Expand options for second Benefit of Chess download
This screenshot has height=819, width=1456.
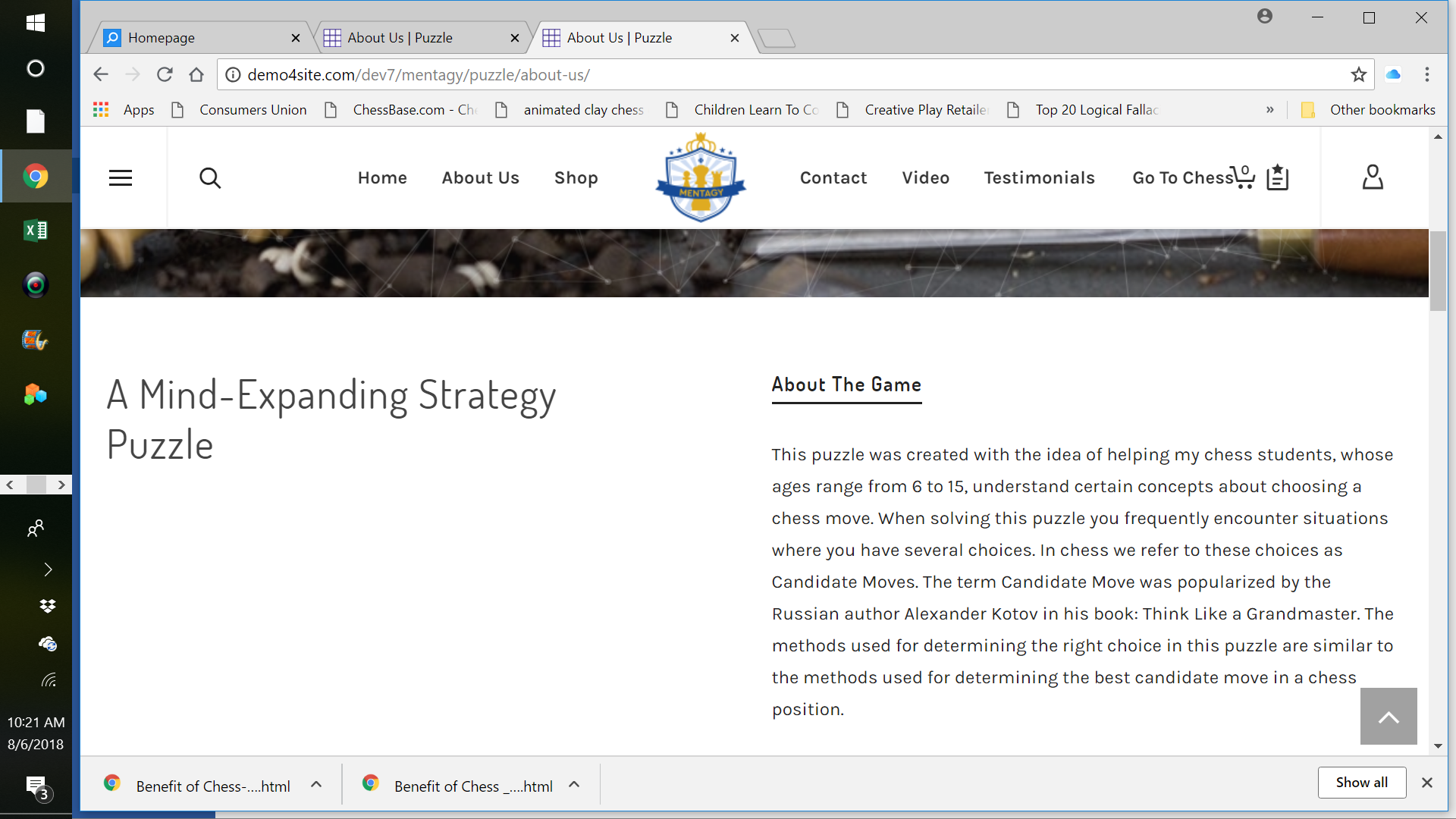[574, 785]
